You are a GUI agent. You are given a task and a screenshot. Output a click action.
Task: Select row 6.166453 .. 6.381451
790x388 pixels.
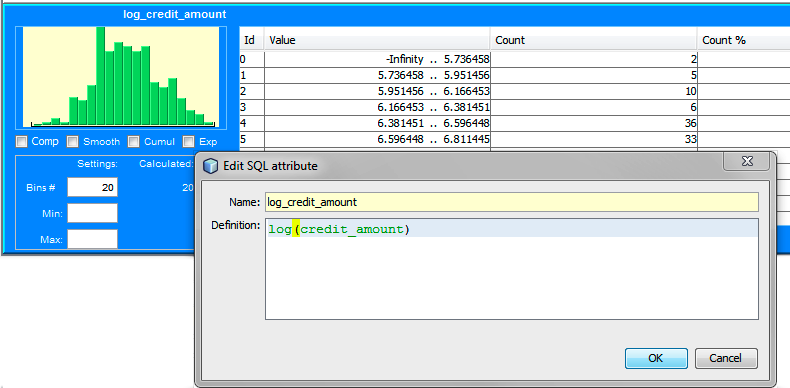tap(514, 107)
